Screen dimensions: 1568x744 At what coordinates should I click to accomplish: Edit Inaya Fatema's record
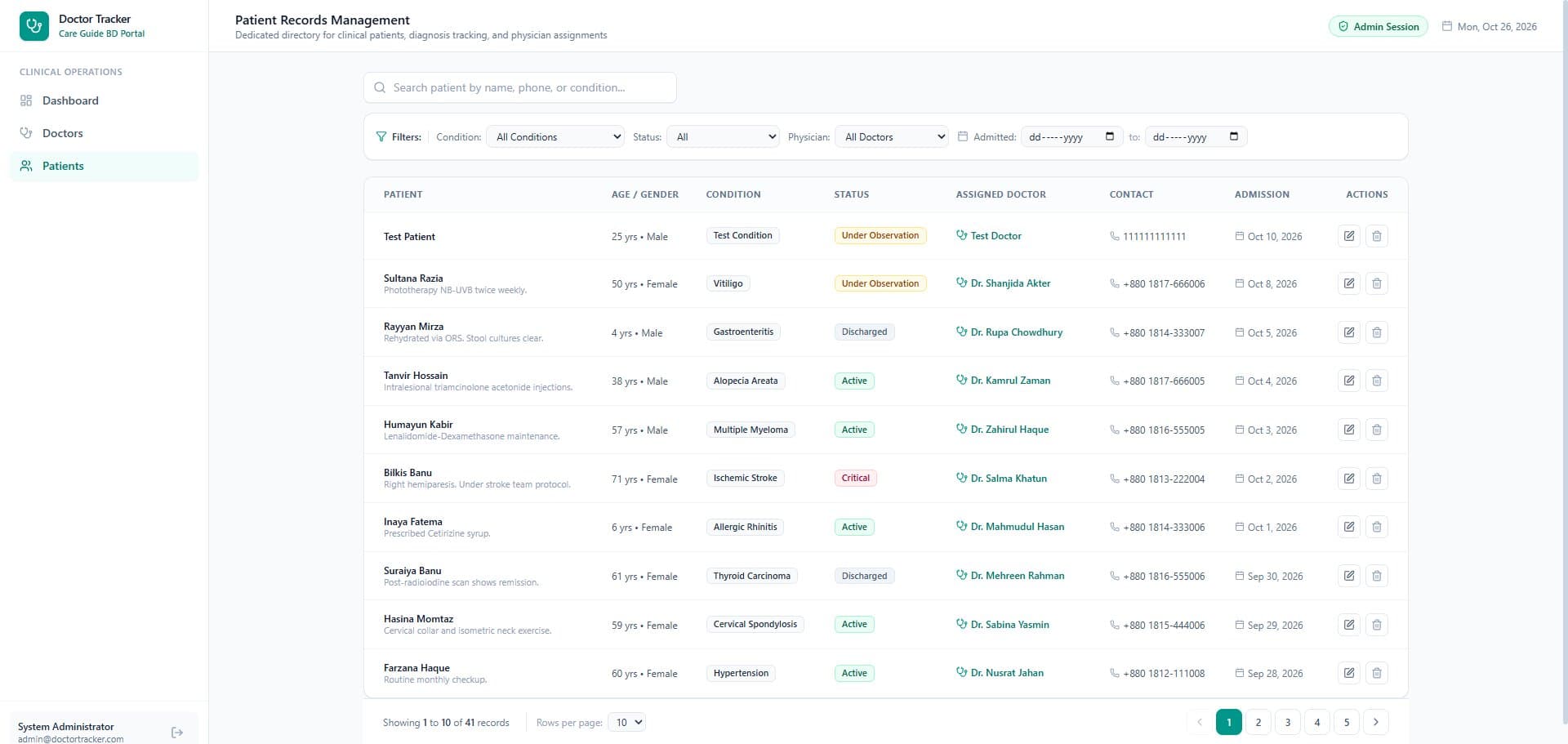(x=1349, y=527)
